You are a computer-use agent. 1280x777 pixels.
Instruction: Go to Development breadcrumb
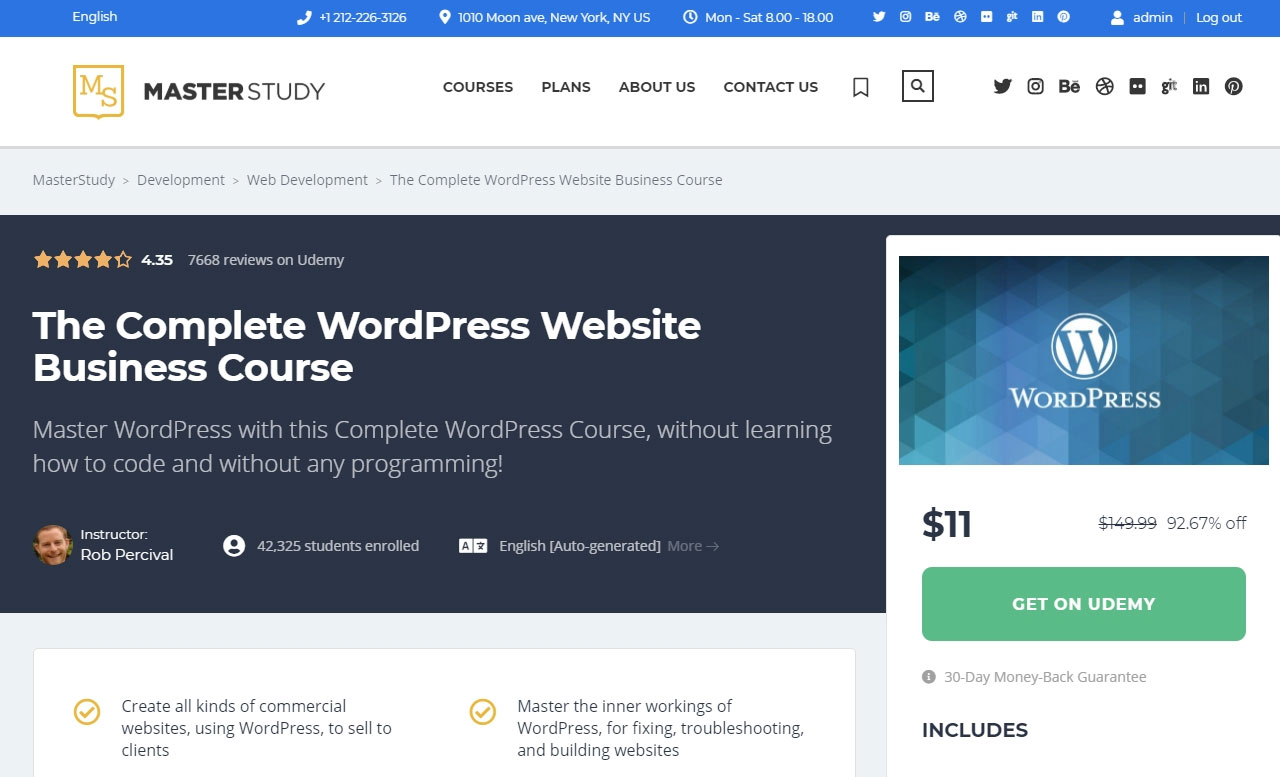[x=181, y=180]
